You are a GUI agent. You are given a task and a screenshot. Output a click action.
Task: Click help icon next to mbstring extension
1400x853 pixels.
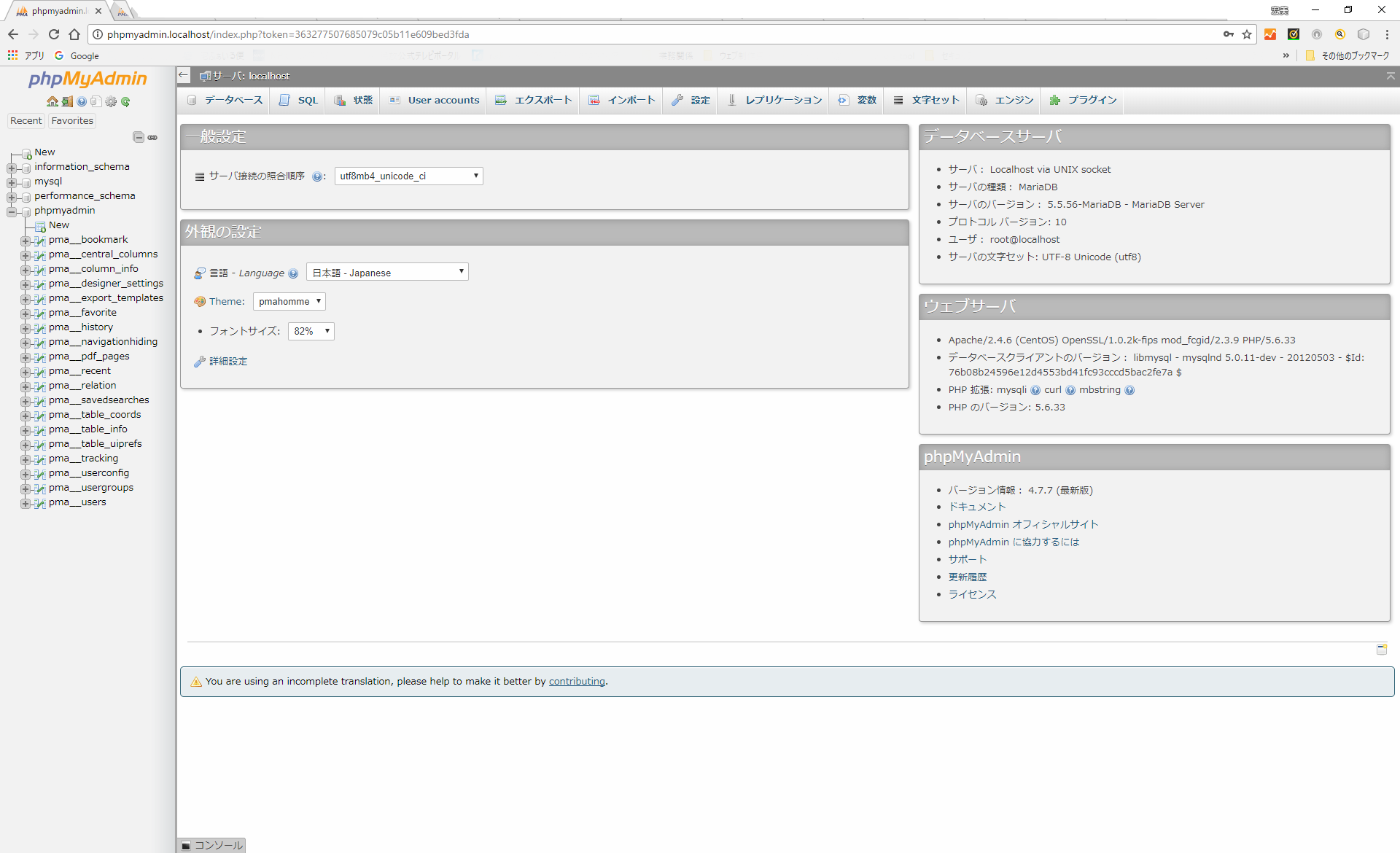[1129, 390]
